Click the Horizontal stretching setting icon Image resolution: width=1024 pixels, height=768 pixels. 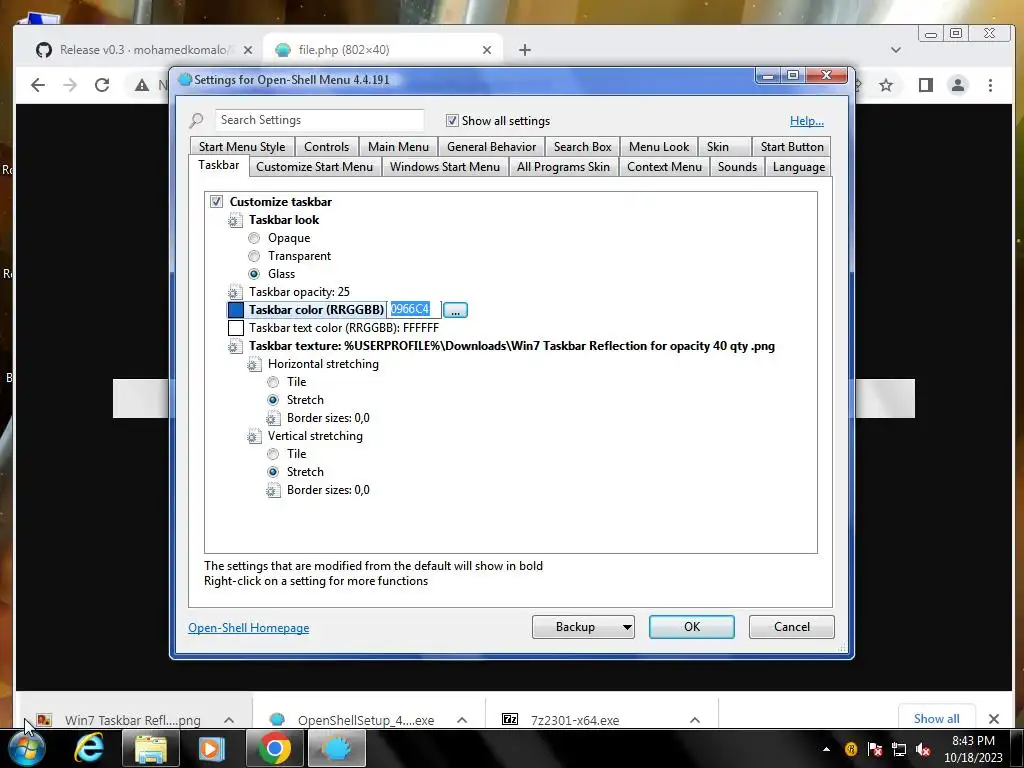click(x=254, y=364)
